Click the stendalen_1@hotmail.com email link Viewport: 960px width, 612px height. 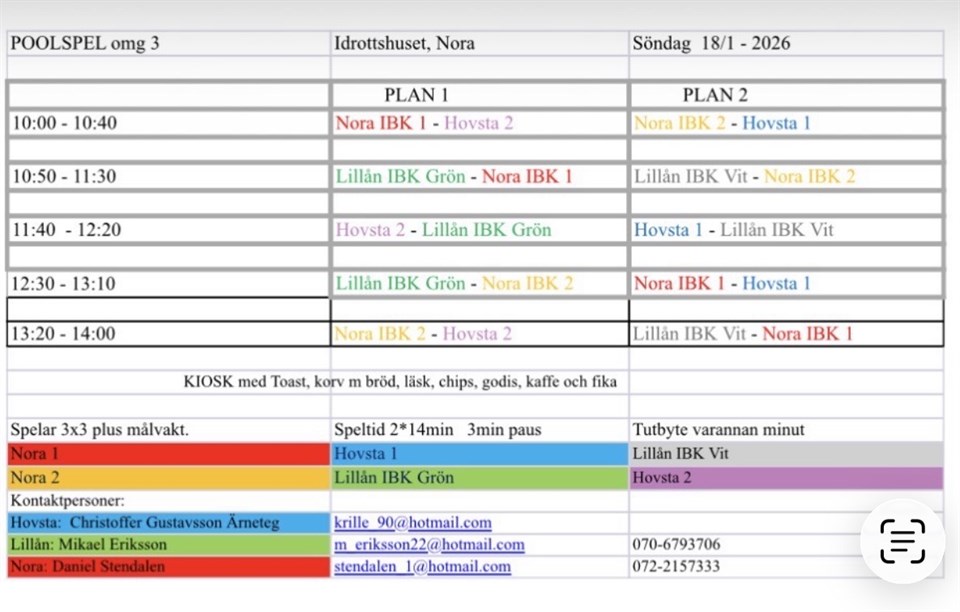click(423, 567)
